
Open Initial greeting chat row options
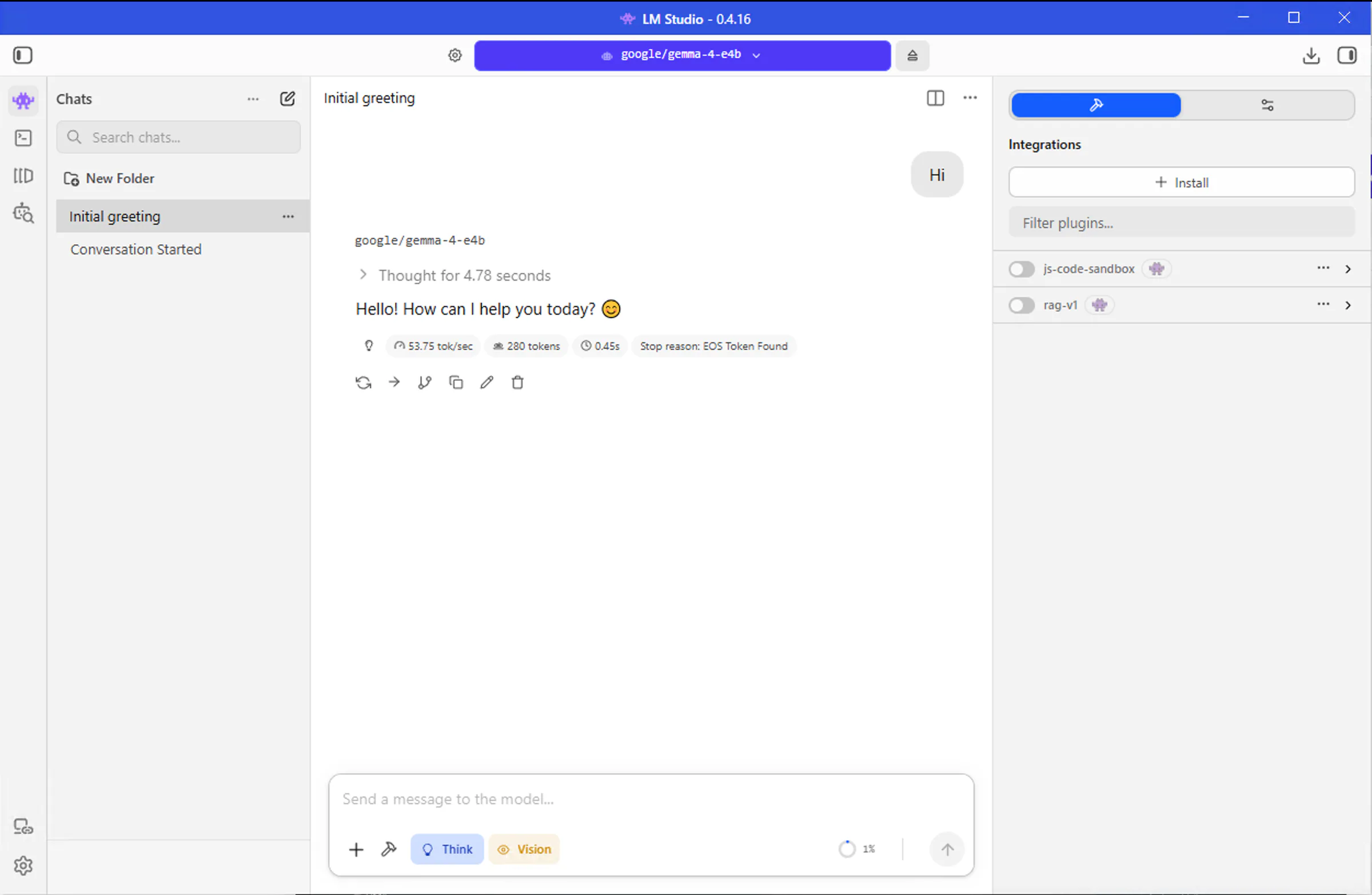coord(288,216)
